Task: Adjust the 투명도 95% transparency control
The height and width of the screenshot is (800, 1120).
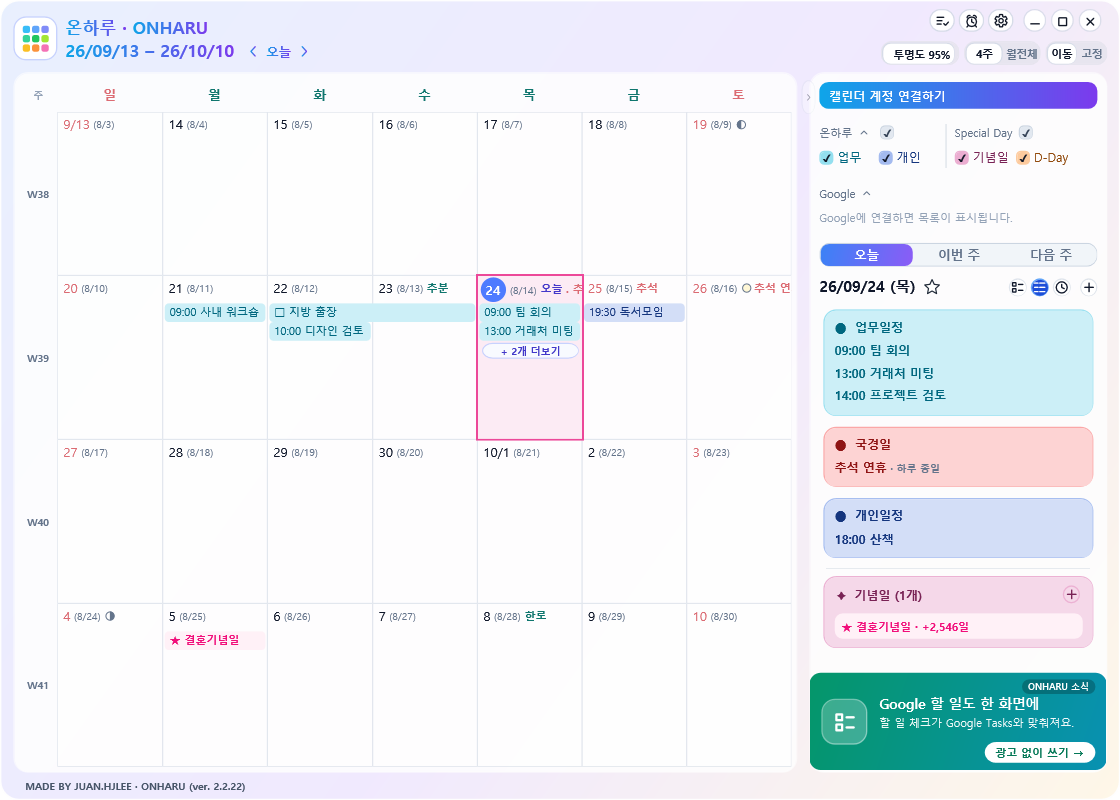Action: [921, 54]
